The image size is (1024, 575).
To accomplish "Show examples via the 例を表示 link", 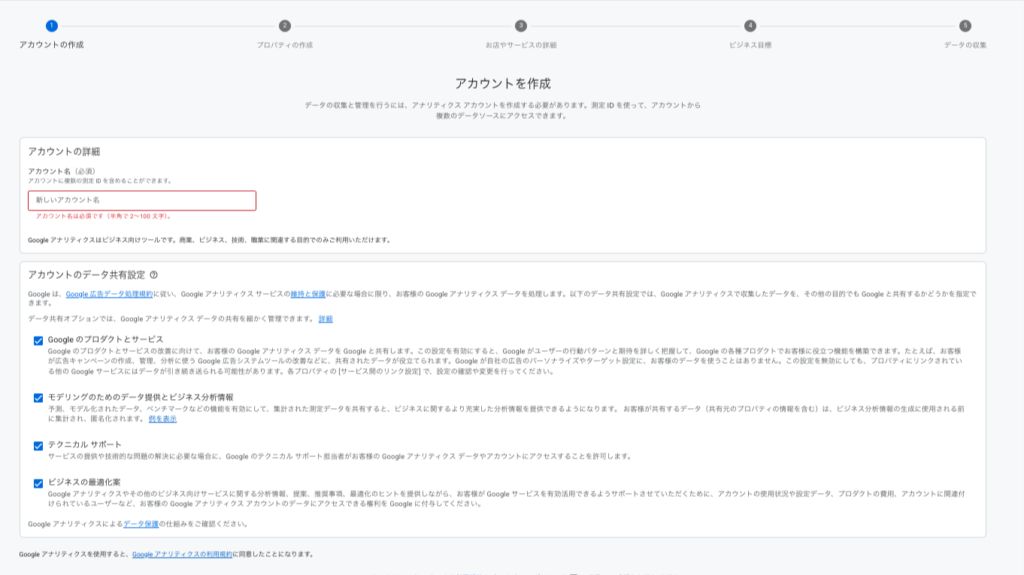I will click(x=163, y=418).
